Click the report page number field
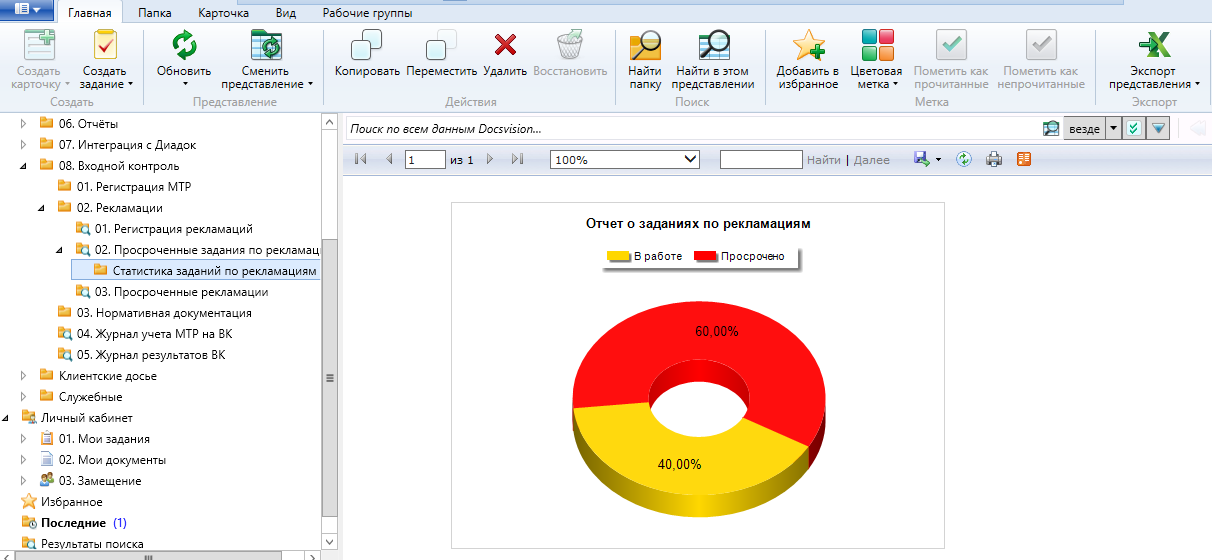Screen dimensions: 1212x560 425,159
